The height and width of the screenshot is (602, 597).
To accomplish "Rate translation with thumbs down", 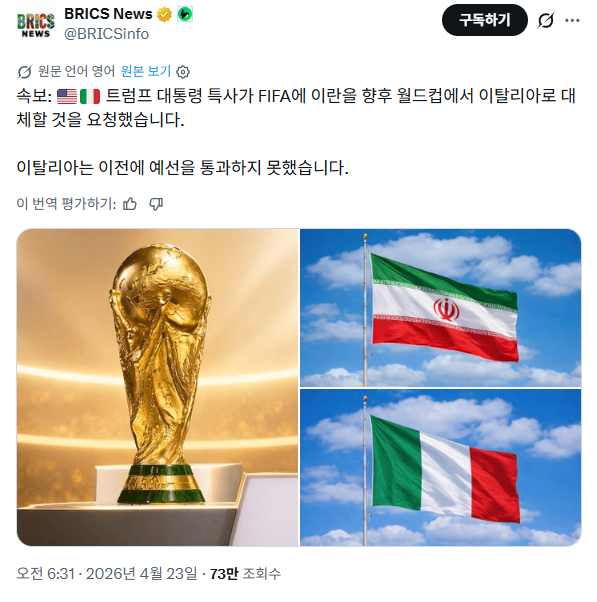I will click(x=156, y=204).
